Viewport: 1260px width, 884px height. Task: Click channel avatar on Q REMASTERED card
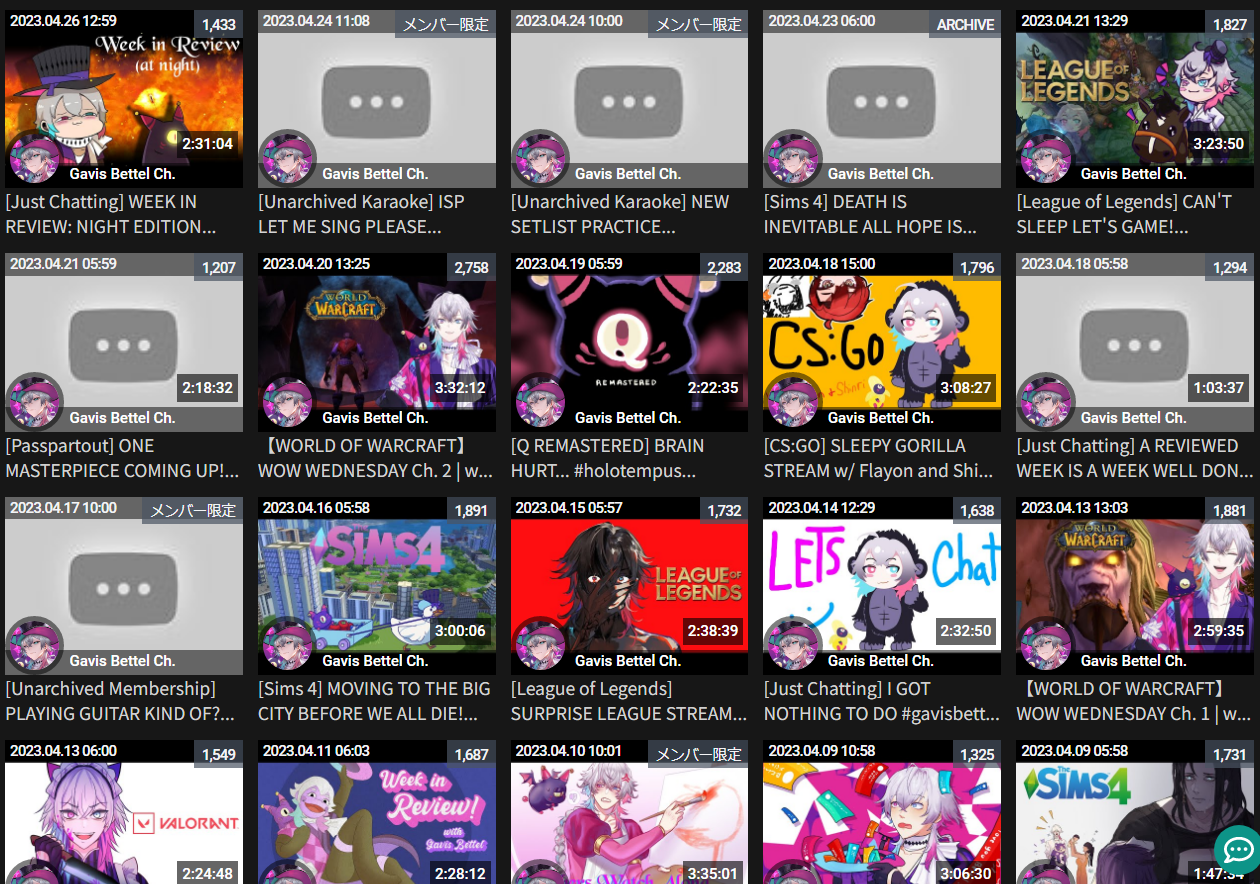[x=541, y=402]
